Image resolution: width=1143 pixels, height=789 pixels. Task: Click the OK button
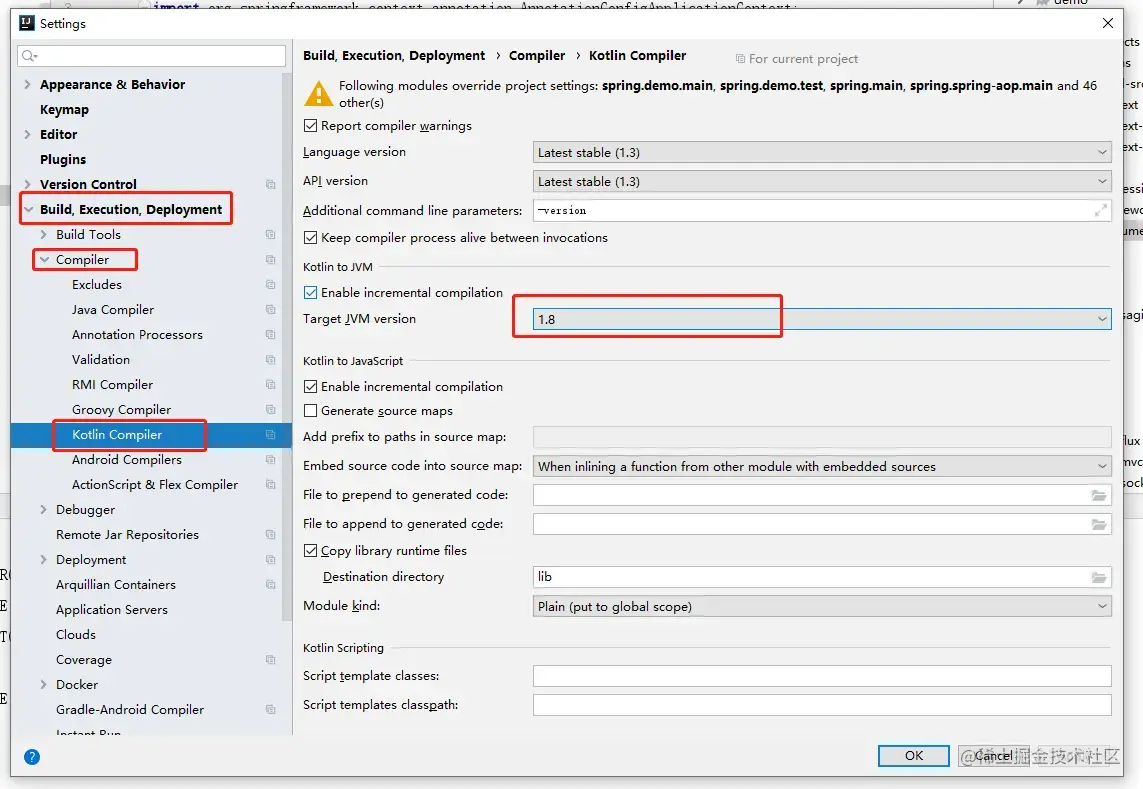913,756
